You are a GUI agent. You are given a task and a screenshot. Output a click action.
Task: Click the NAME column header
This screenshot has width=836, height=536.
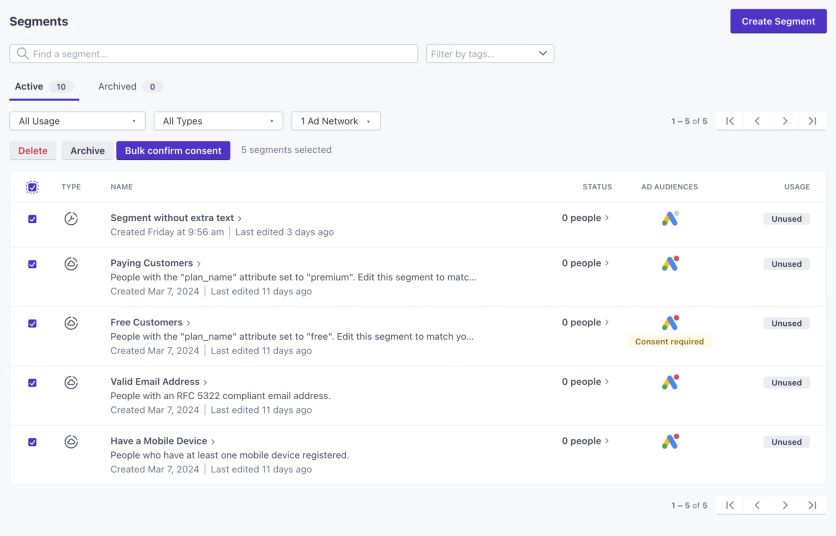click(122, 187)
